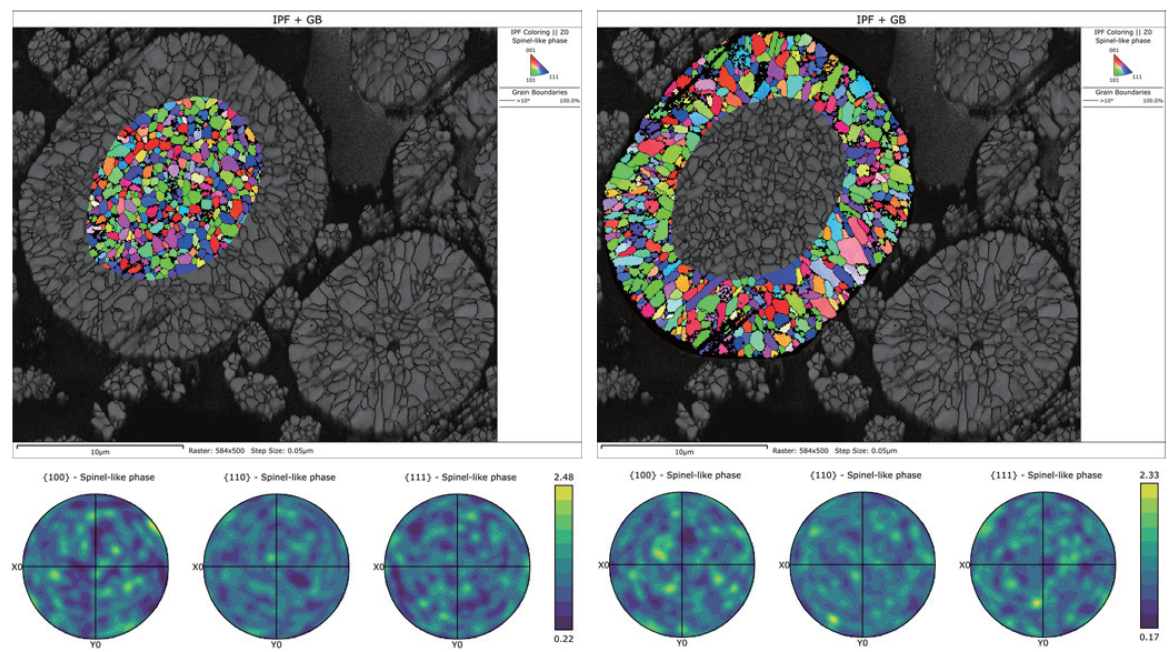This screenshot has width=1170, height=652.
Task: Select the left {111} spinel-like pole figure
Action: 457,566
